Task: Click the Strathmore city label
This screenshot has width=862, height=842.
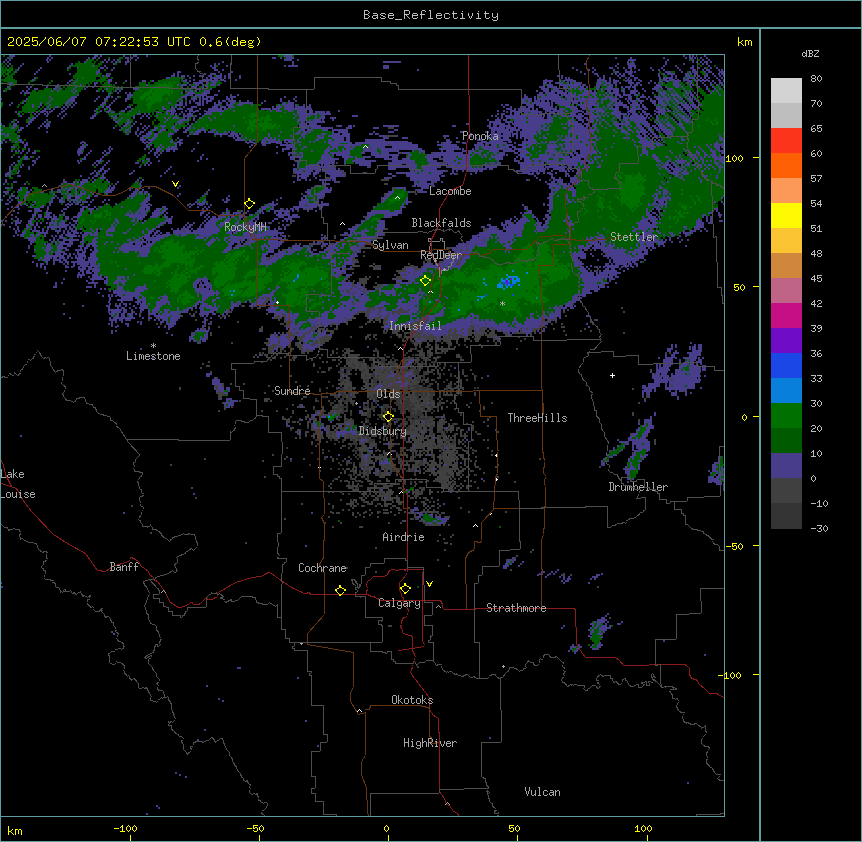Action: [516, 608]
